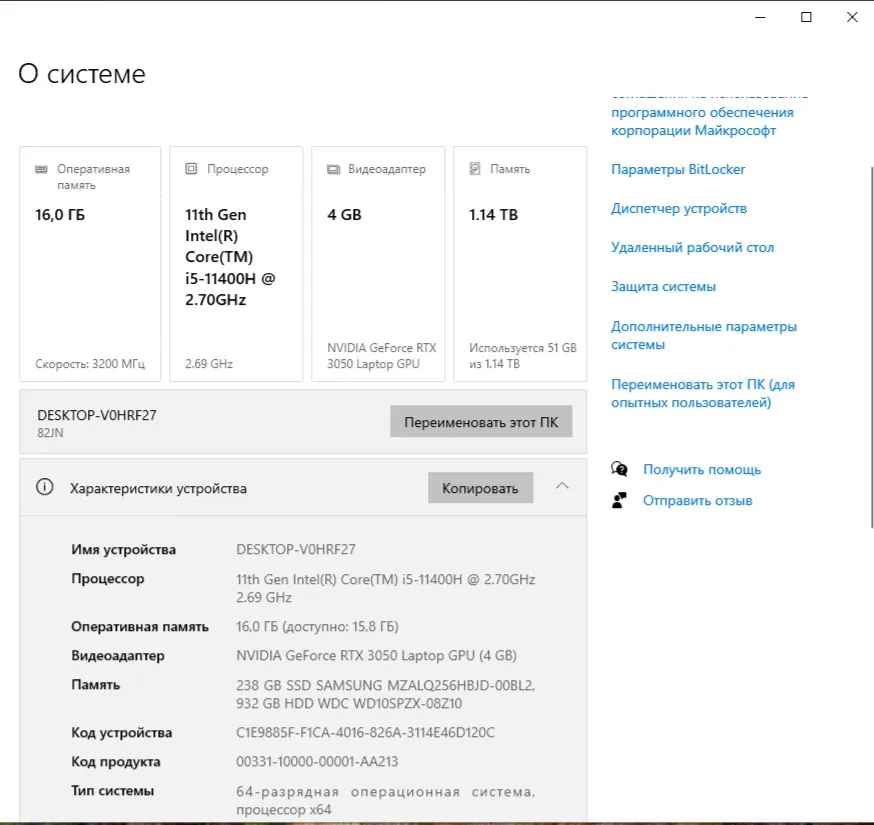The width and height of the screenshot is (874, 825).
Task: Copy device specs with Копировать button
Action: pos(480,488)
